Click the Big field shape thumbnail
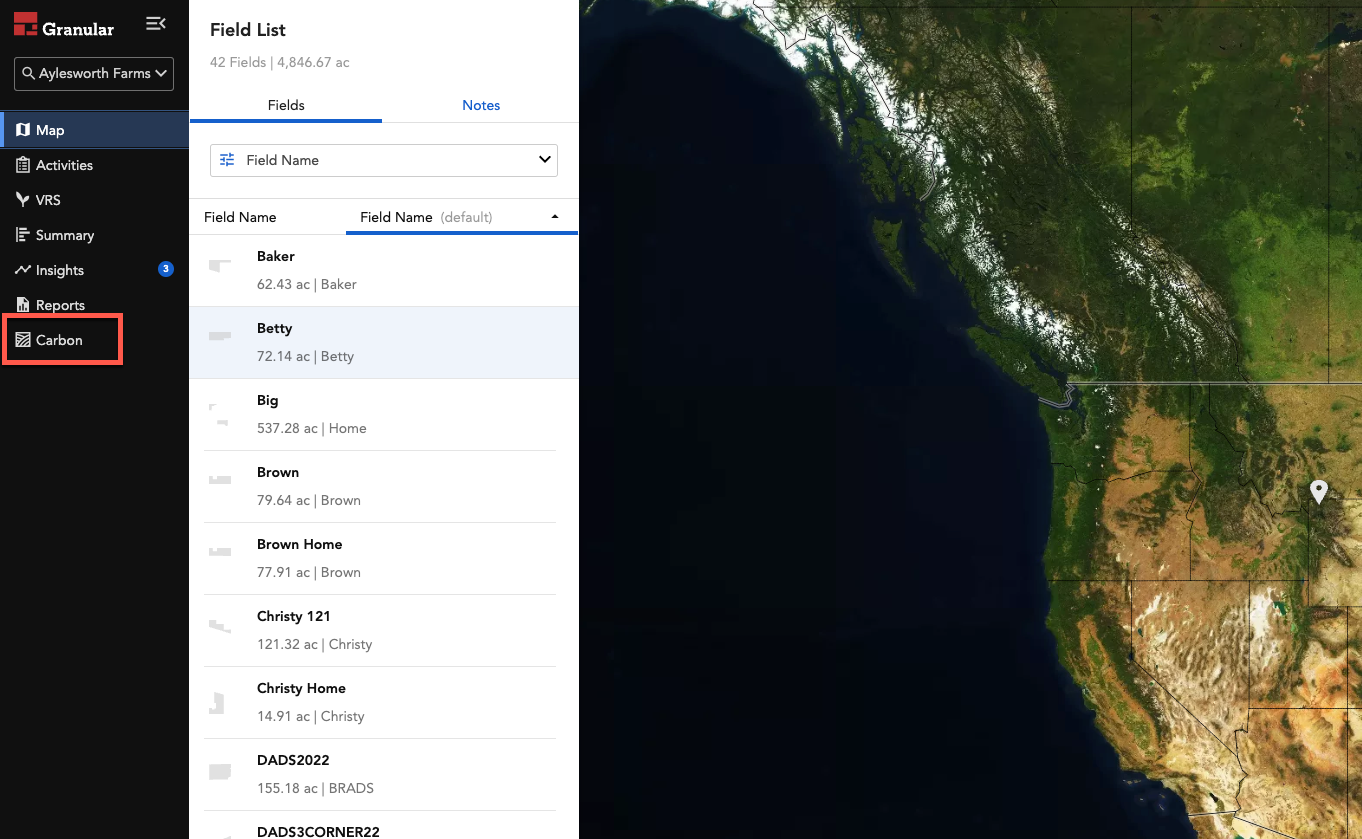Screen dimensions: 1362x839 click(219, 414)
